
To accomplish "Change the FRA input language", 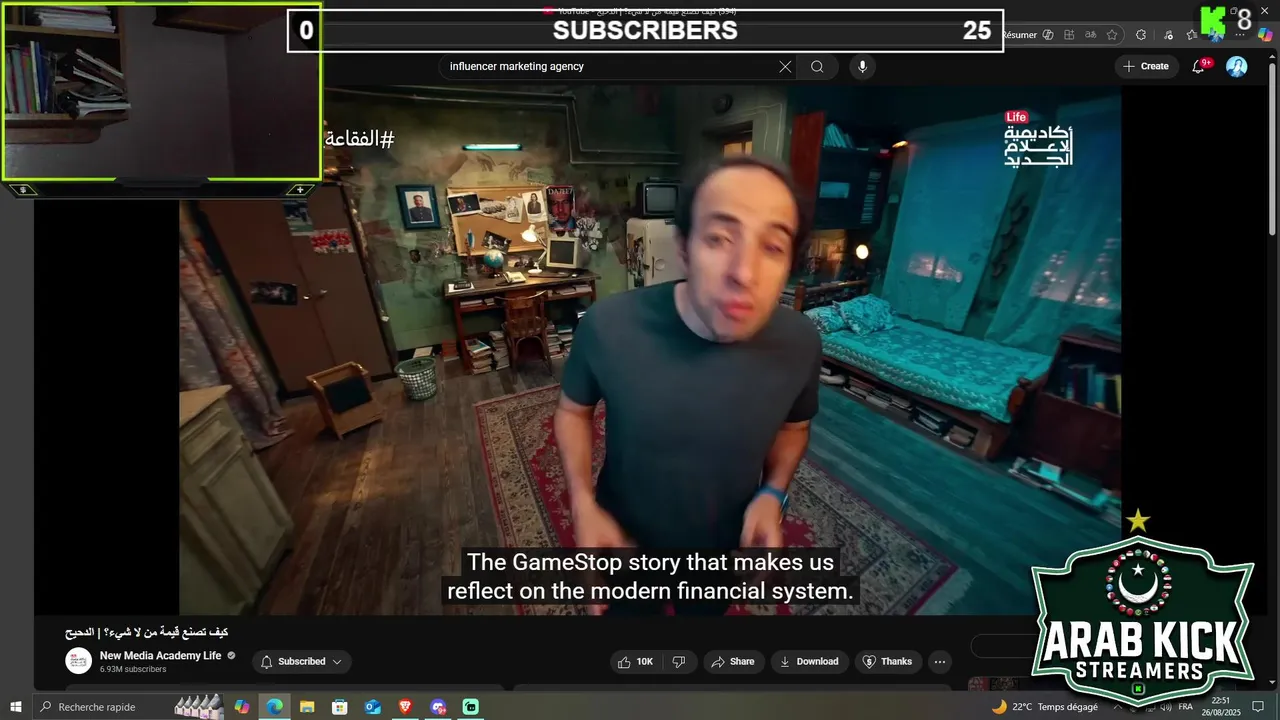I will pyautogui.click(x=1185, y=707).
